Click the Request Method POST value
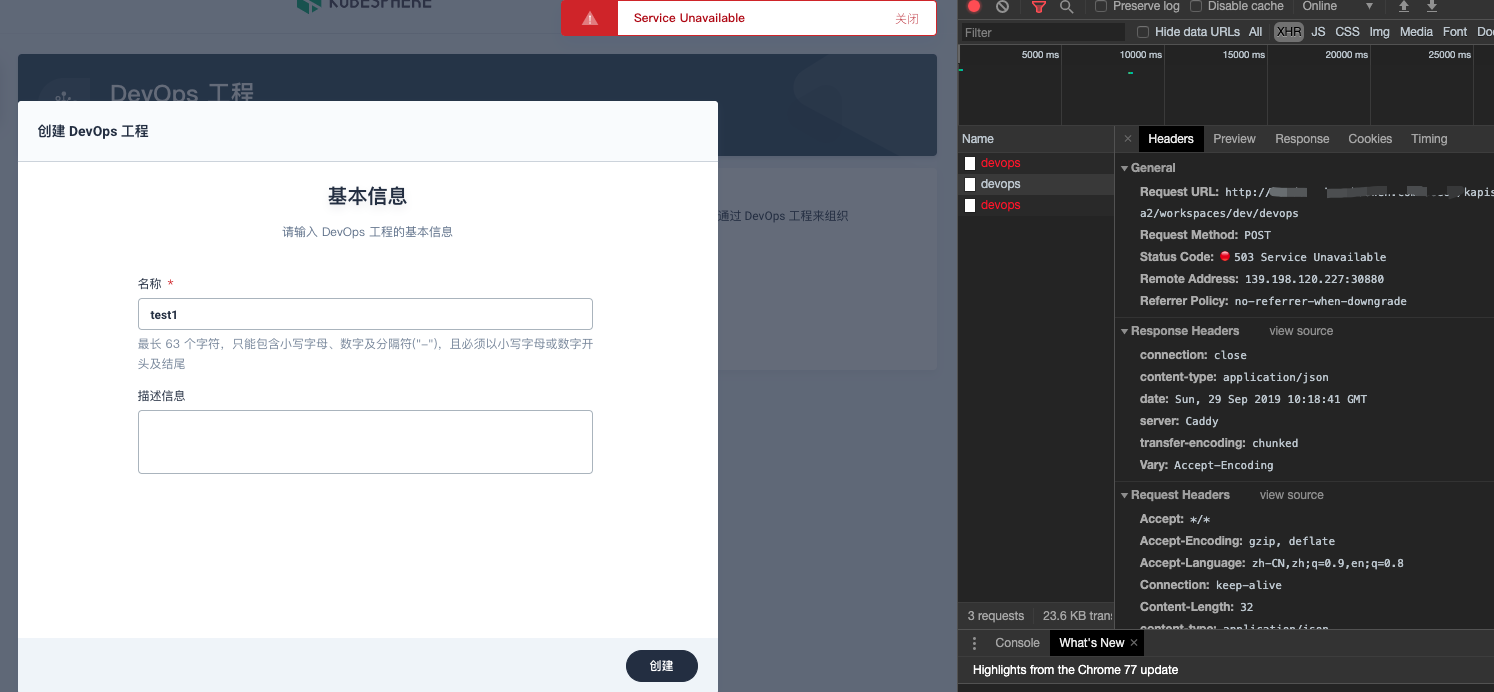The width and height of the screenshot is (1494, 692). 1257,235
